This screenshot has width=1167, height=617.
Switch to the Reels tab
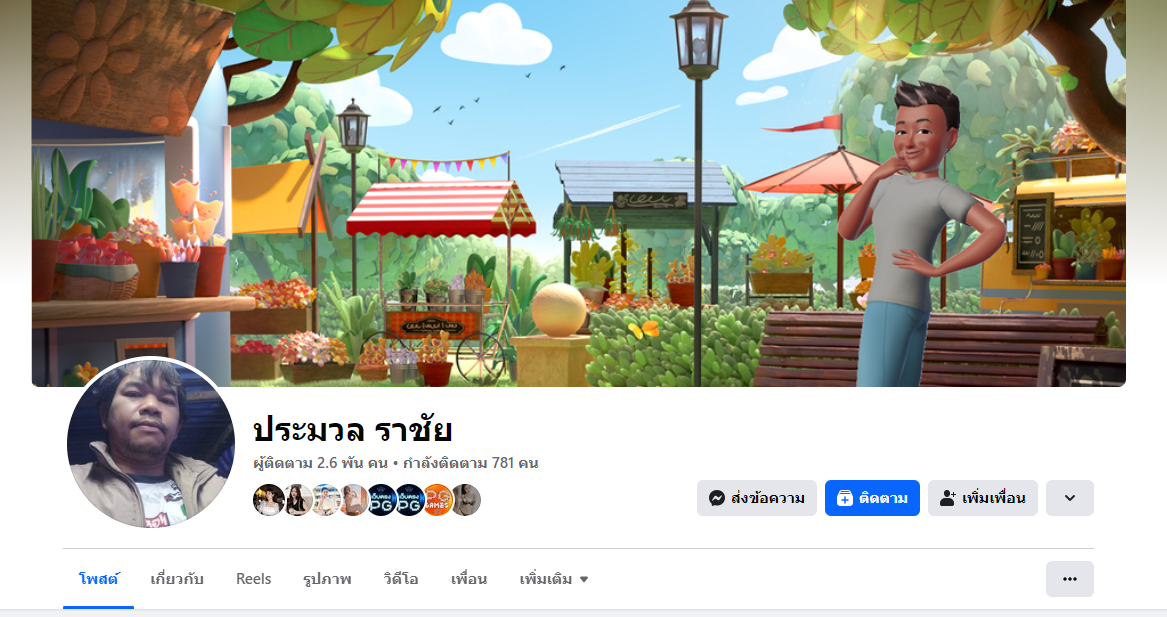click(x=253, y=579)
